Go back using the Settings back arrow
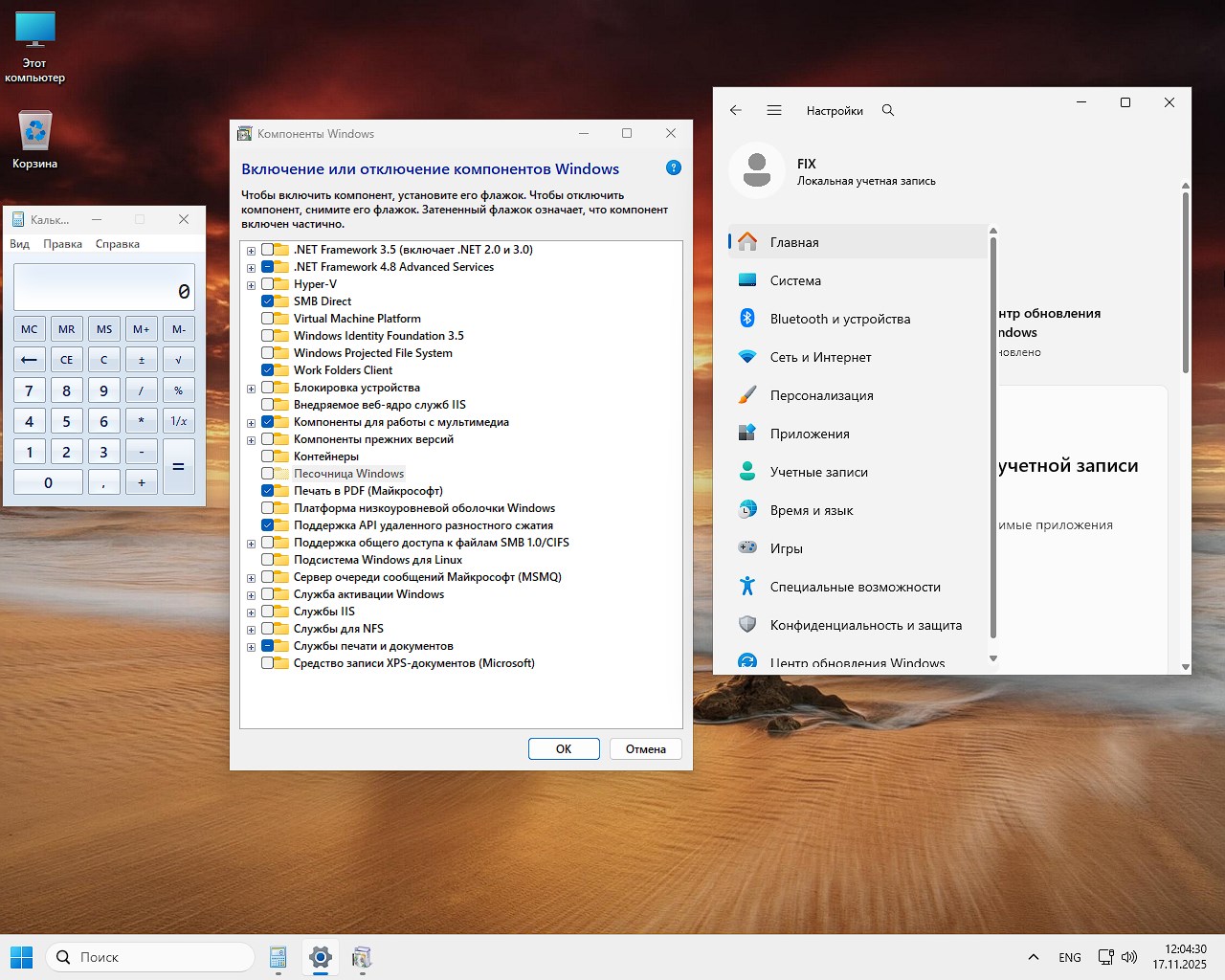Image resolution: width=1225 pixels, height=980 pixels. tap(735, 110)
